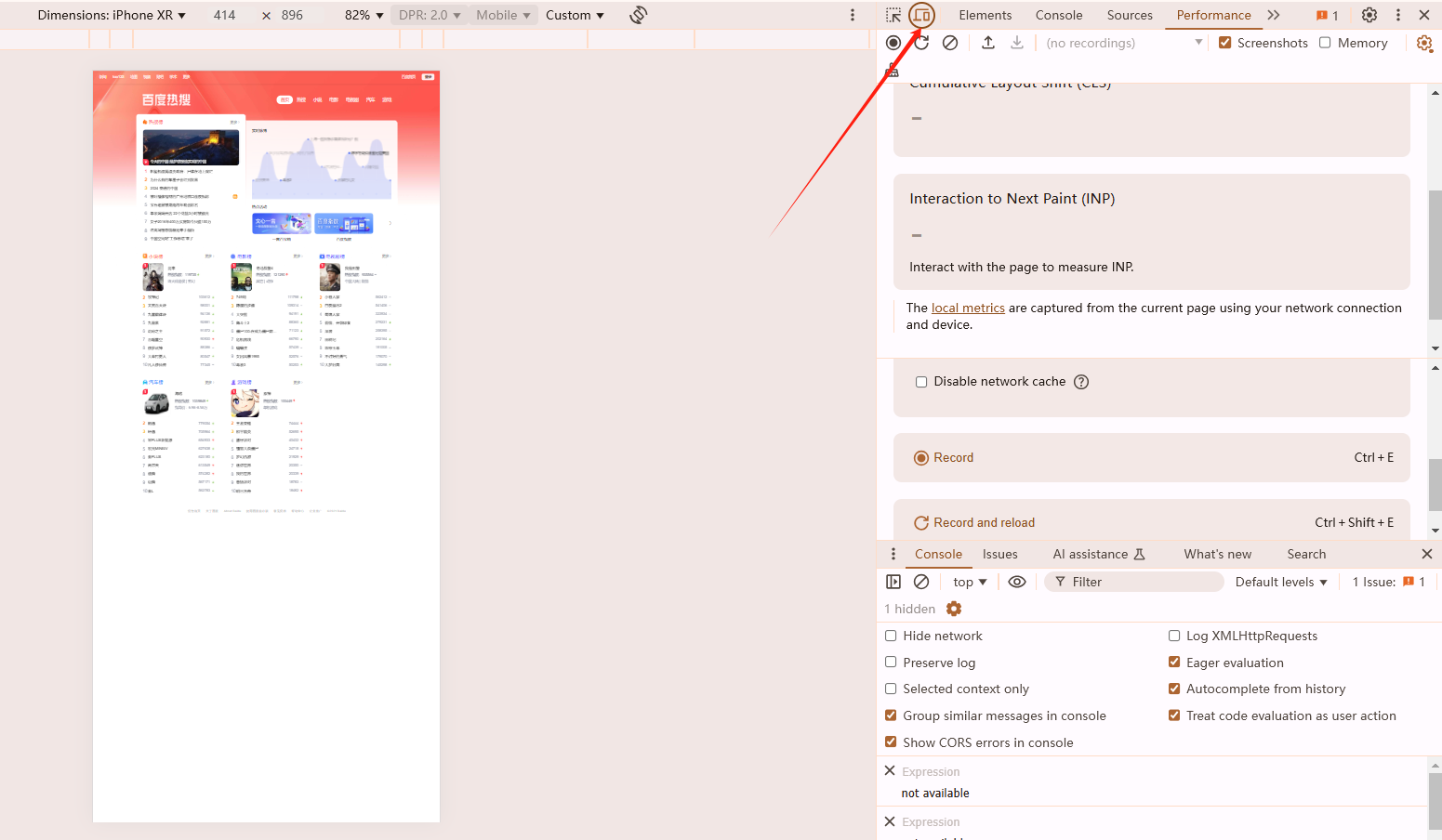The height and width of the screenshot is (840, 1442).
Task: Open the local metrics link
Action: (968, 308)
